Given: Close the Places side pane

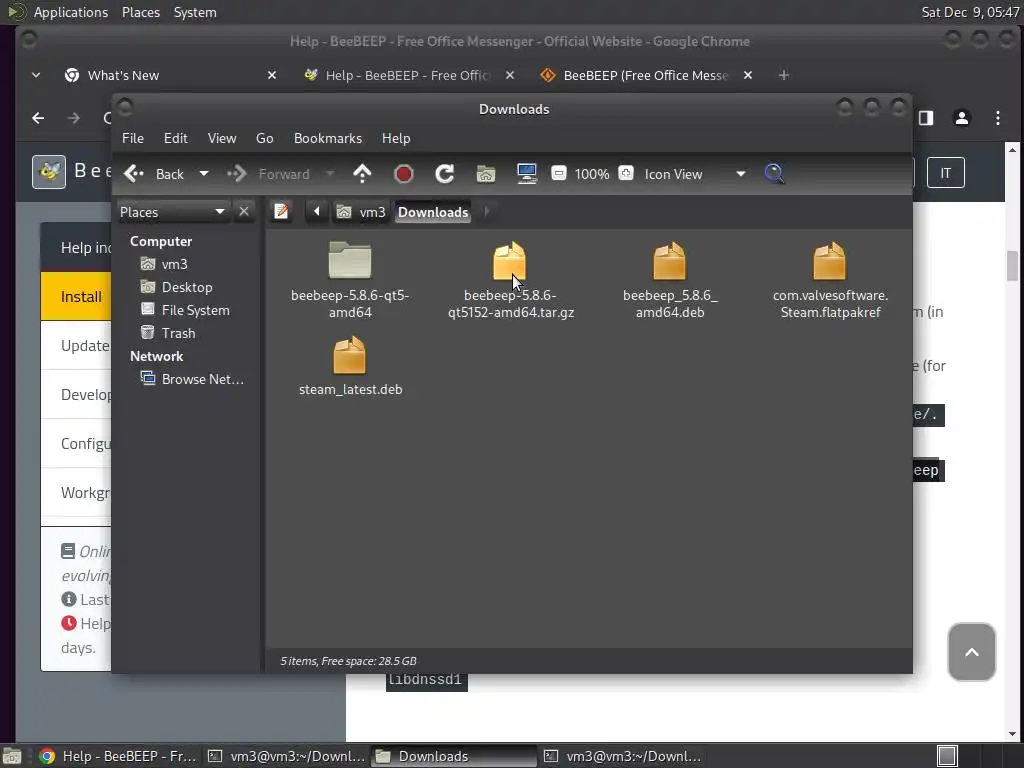Looking at the screenshot, I should 244,212.
